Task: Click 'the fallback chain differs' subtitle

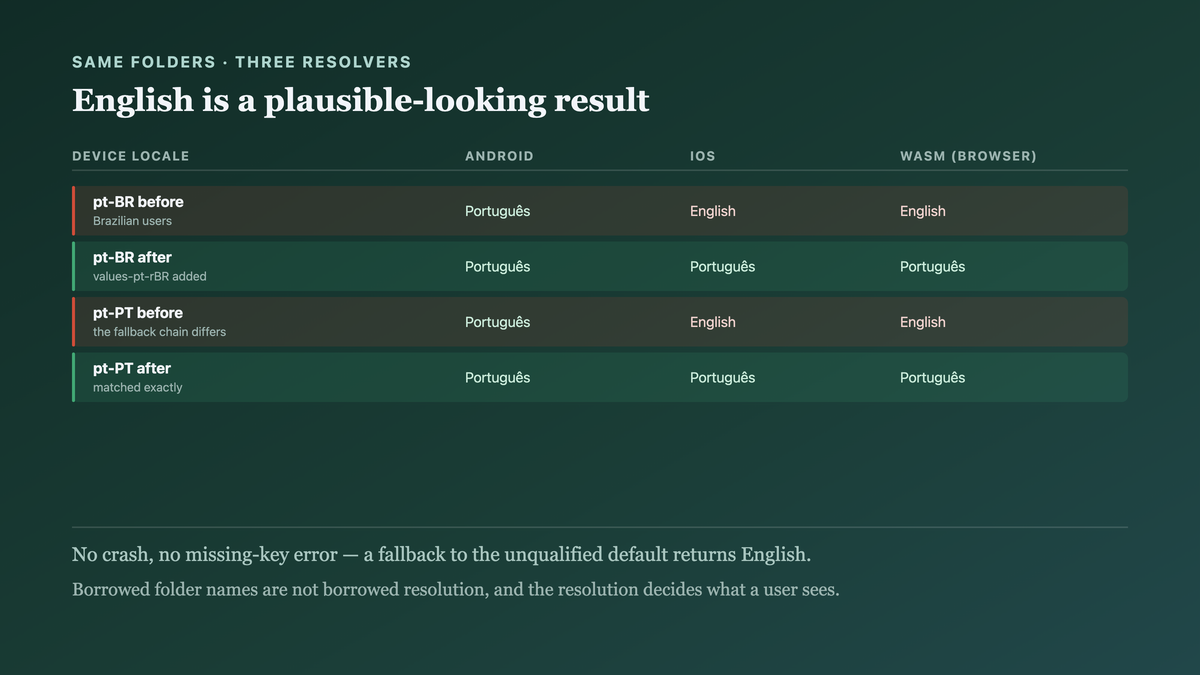Action: click(160, 332)
